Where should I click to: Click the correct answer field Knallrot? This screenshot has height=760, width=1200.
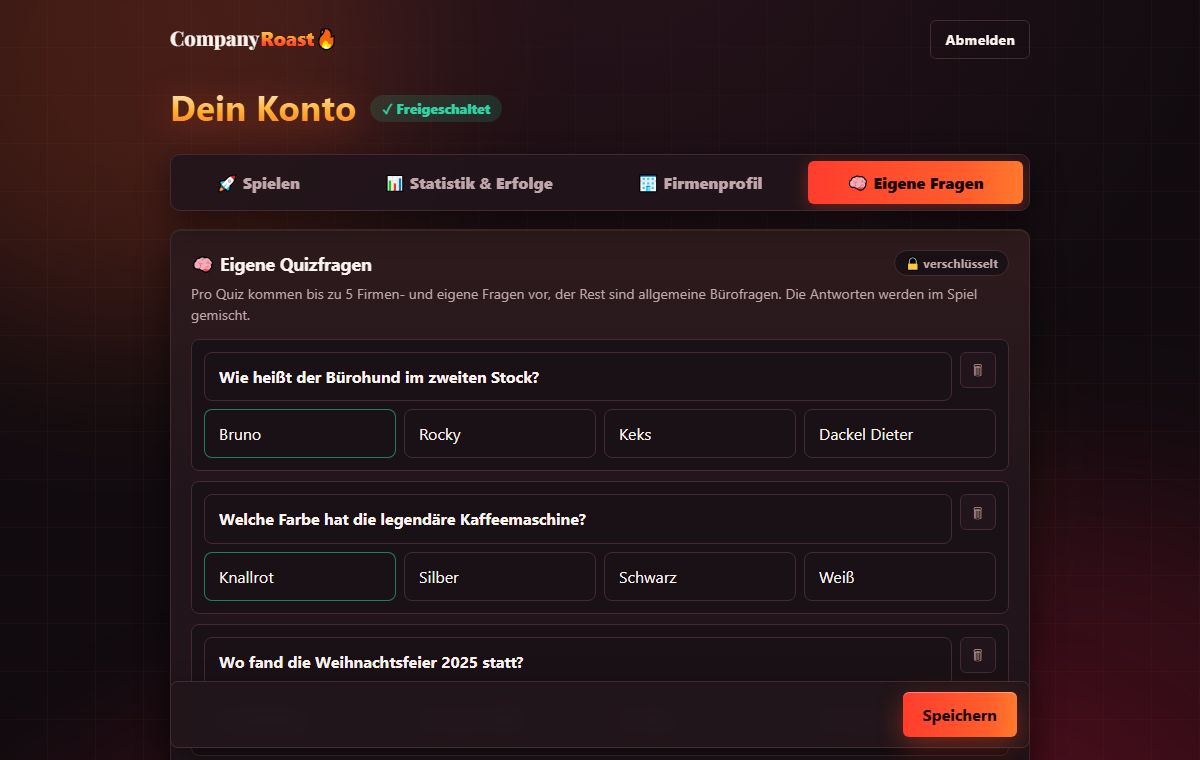[300, 577]
